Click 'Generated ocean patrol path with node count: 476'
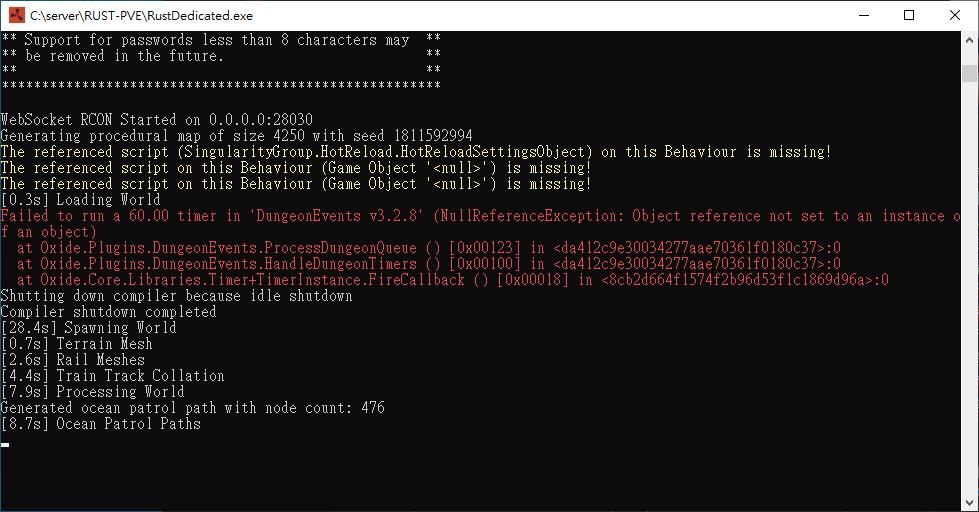Screen dimensions: 979x512 tap(193, 408)
